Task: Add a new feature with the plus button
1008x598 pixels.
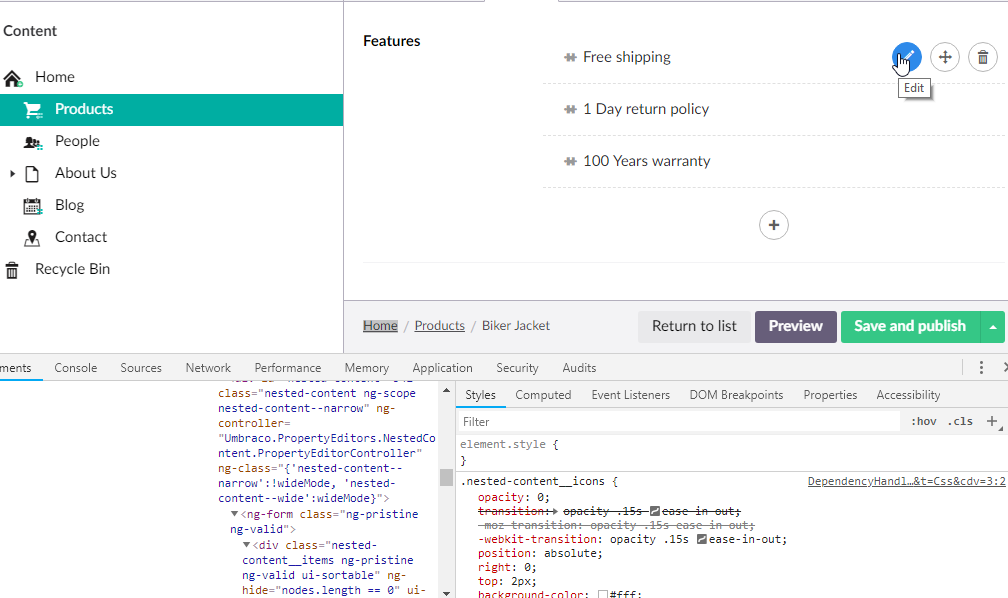Action: [x=774, y=225]
